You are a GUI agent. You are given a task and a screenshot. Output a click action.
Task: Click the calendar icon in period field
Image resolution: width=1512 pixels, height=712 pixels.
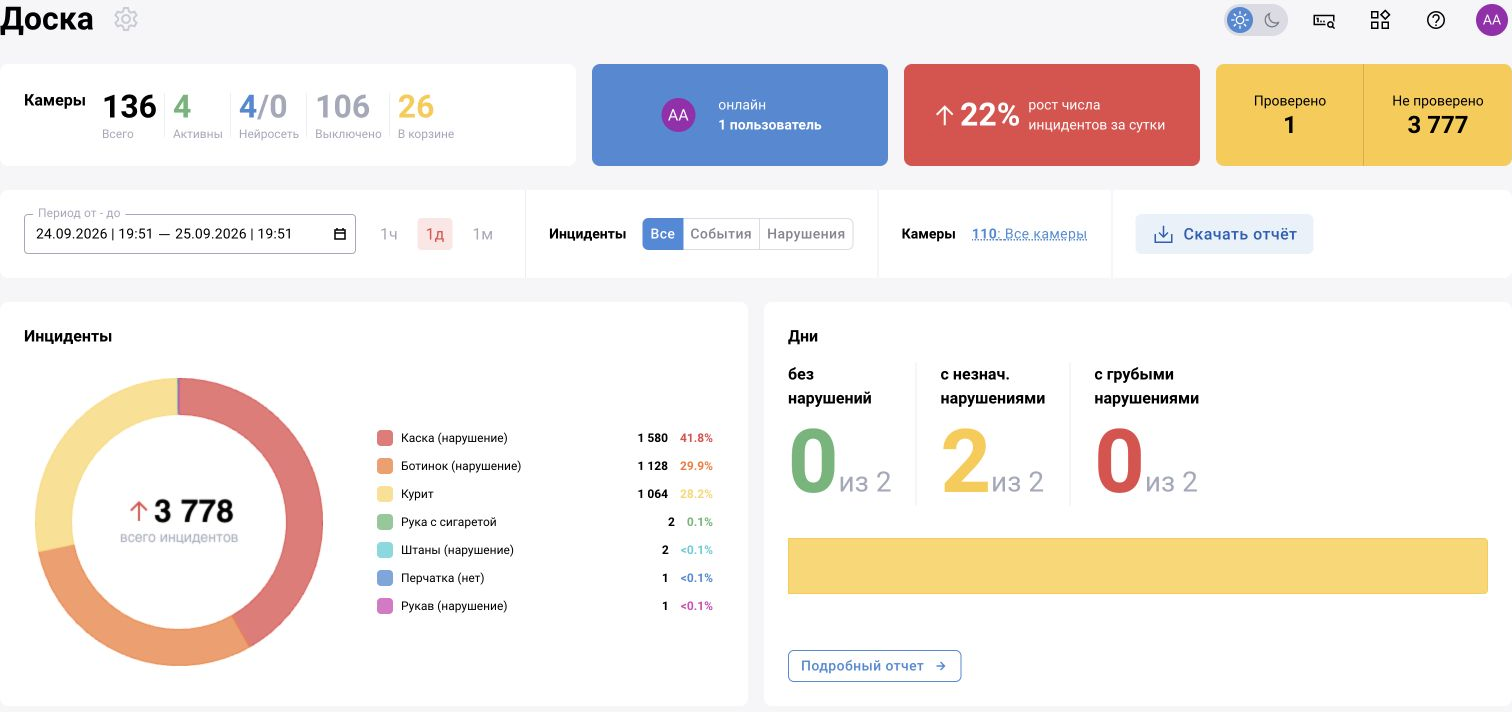[x=340, y=234]
